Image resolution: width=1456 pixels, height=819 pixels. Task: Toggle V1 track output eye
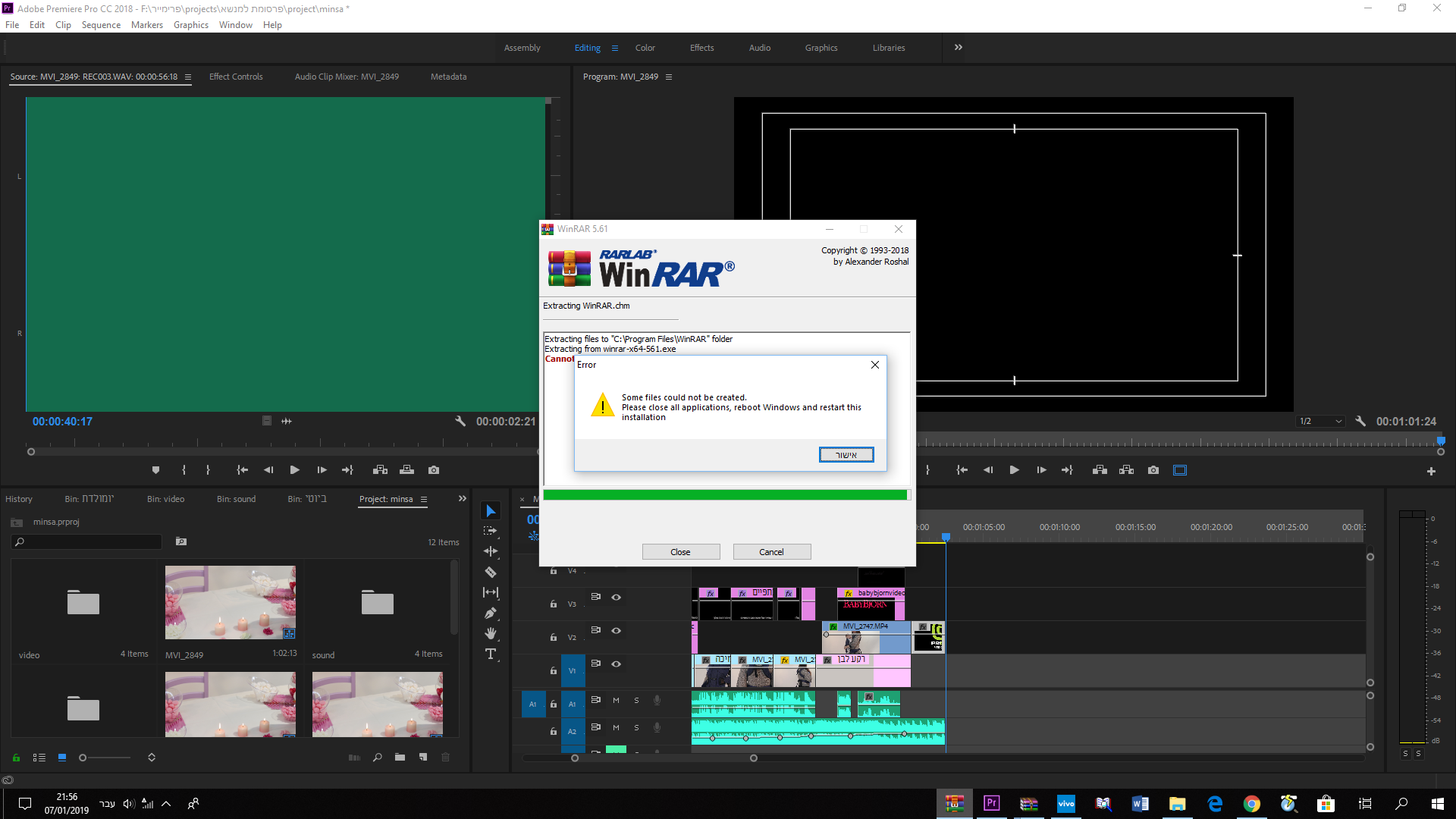tap(617, 664)
